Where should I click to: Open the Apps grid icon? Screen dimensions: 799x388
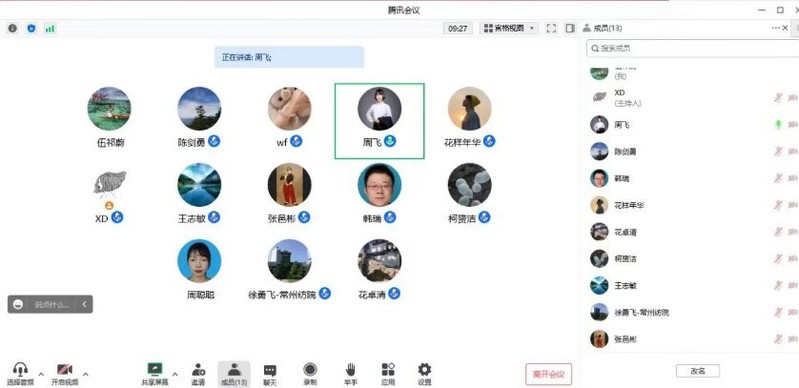(x=388, y=374)
